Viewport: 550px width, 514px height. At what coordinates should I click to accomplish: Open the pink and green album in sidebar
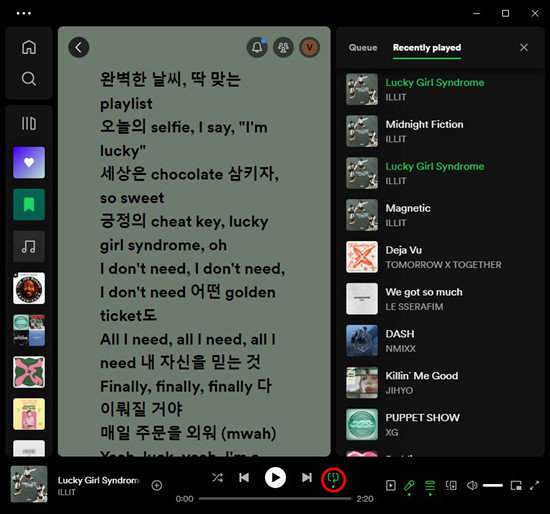click(29, 372)
